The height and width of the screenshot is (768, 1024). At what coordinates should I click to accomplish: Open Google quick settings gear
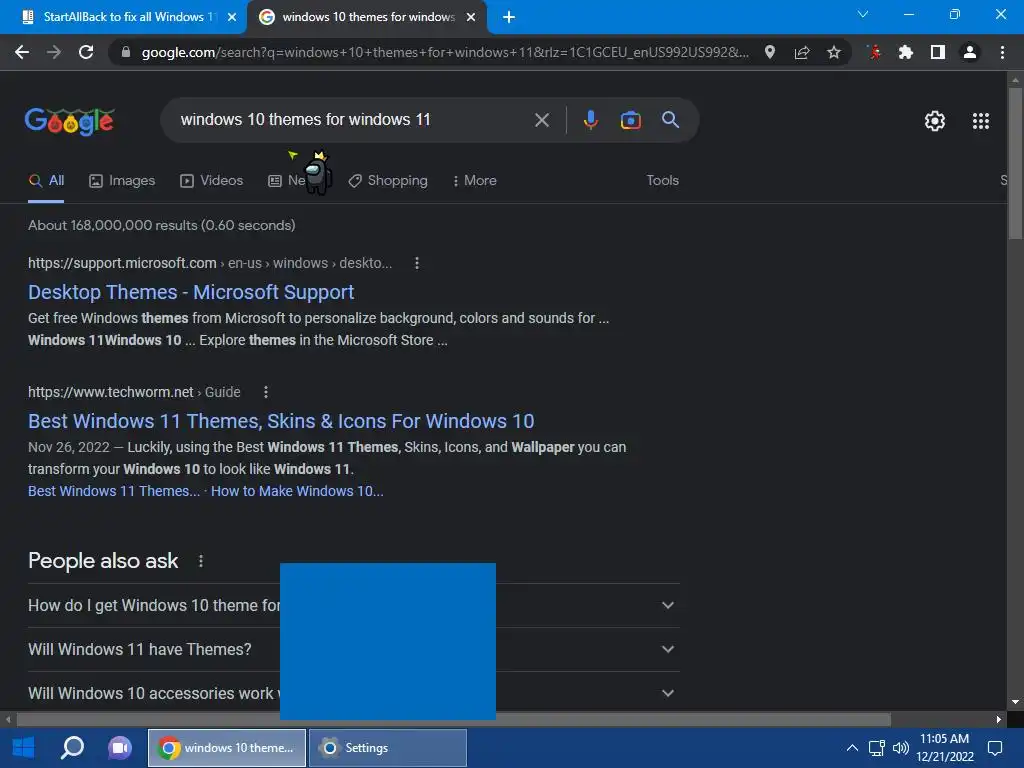(x=935, y=121)
